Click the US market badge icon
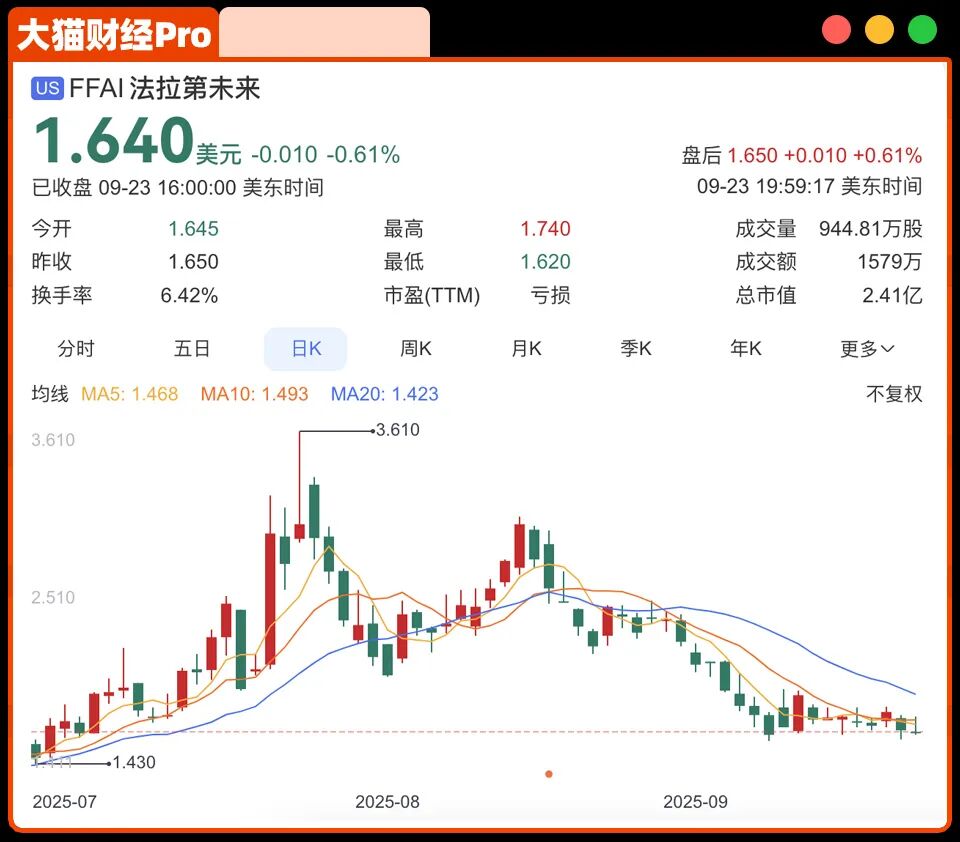The width and height of the screenshot is (960, 842). (x=44, y=89)
